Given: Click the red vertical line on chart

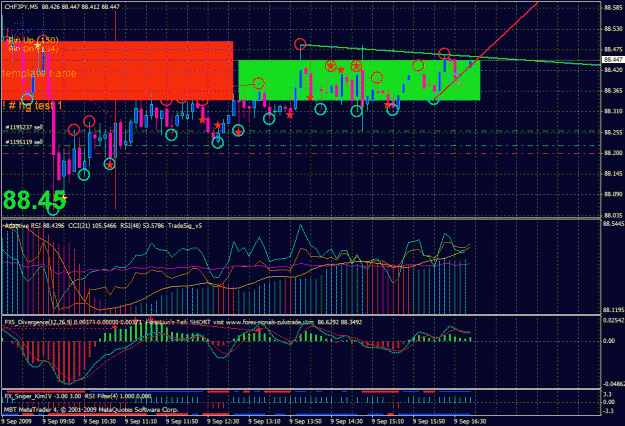Looking at the screenshot, I should pyautogui.click(x=116, y=110).
